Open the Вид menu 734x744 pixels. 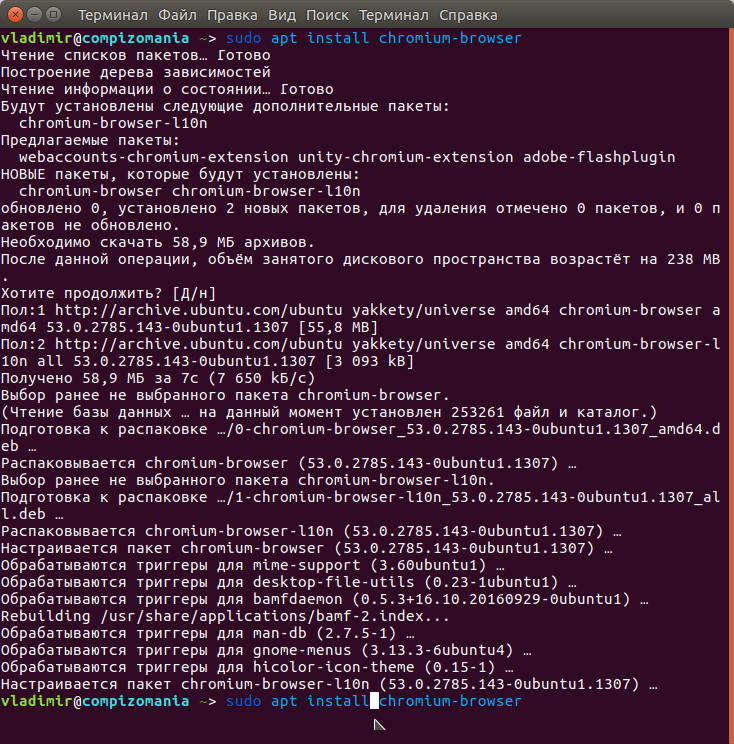(282, 15)
